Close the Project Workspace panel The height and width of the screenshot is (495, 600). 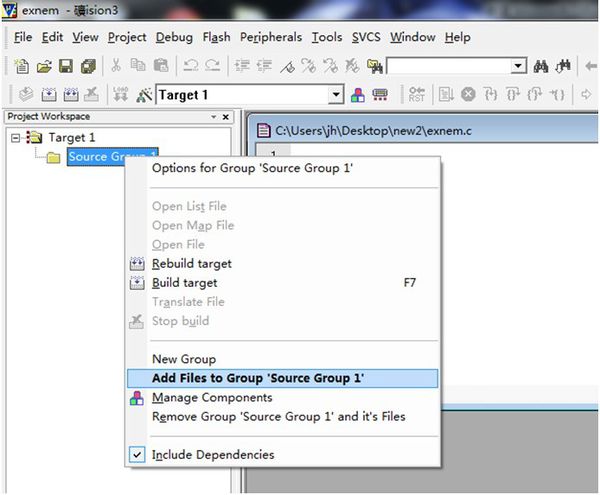click(226, 117)
